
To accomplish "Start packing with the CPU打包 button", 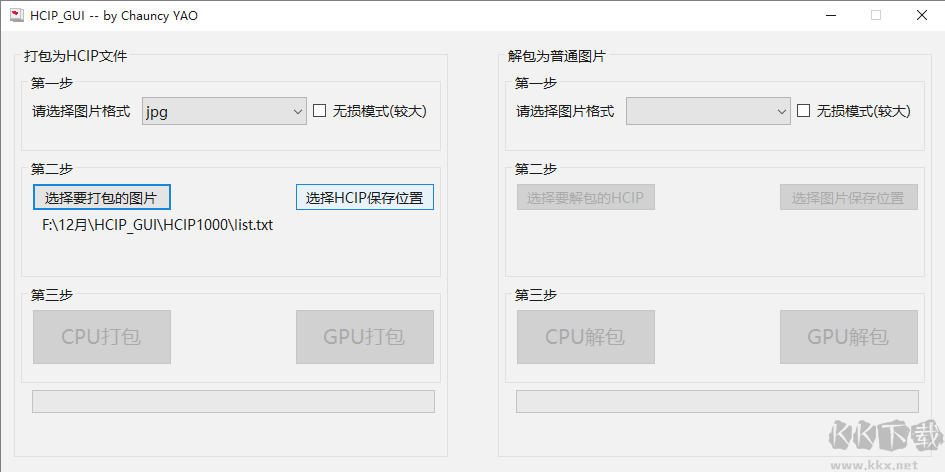I will pyautogui.click(x=102, y=337).
